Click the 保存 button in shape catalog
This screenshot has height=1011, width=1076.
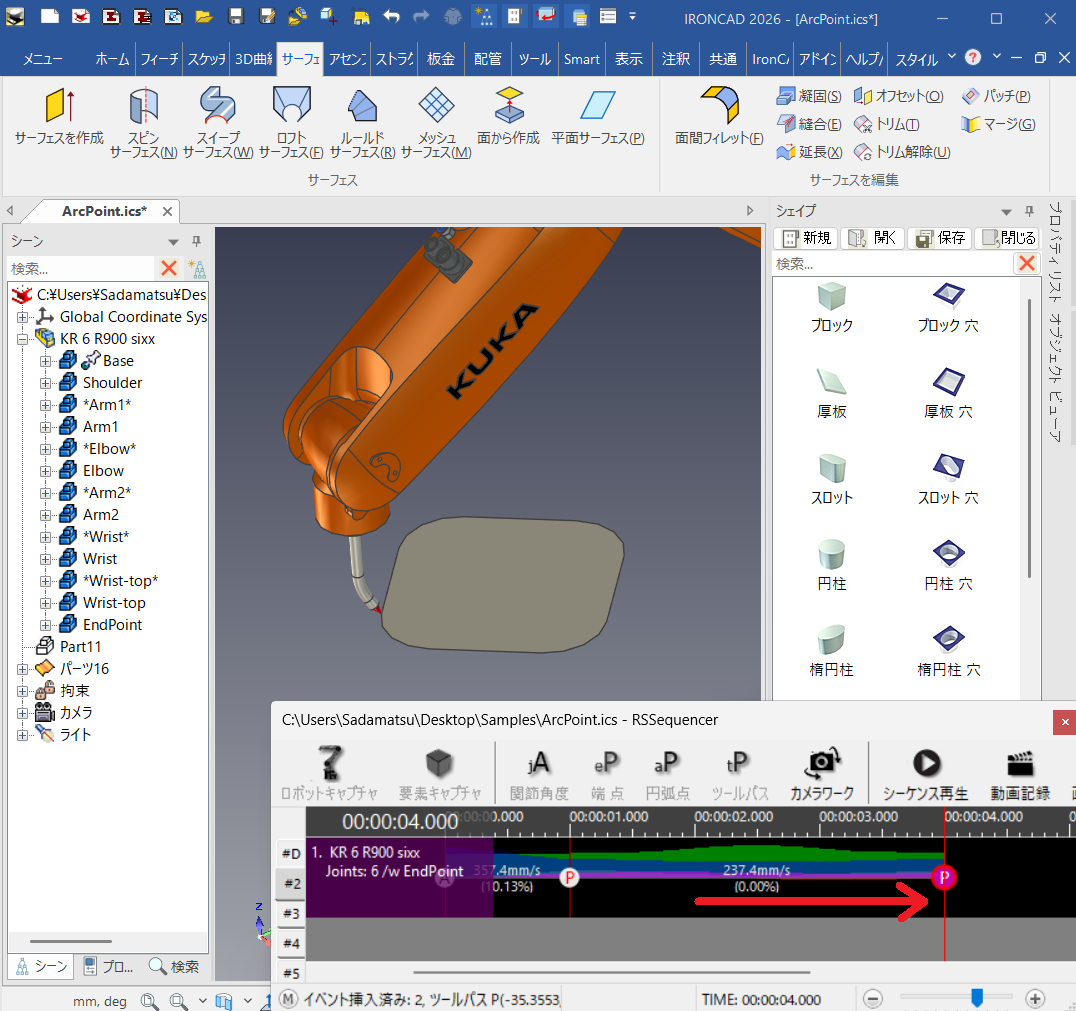(939, 238)
